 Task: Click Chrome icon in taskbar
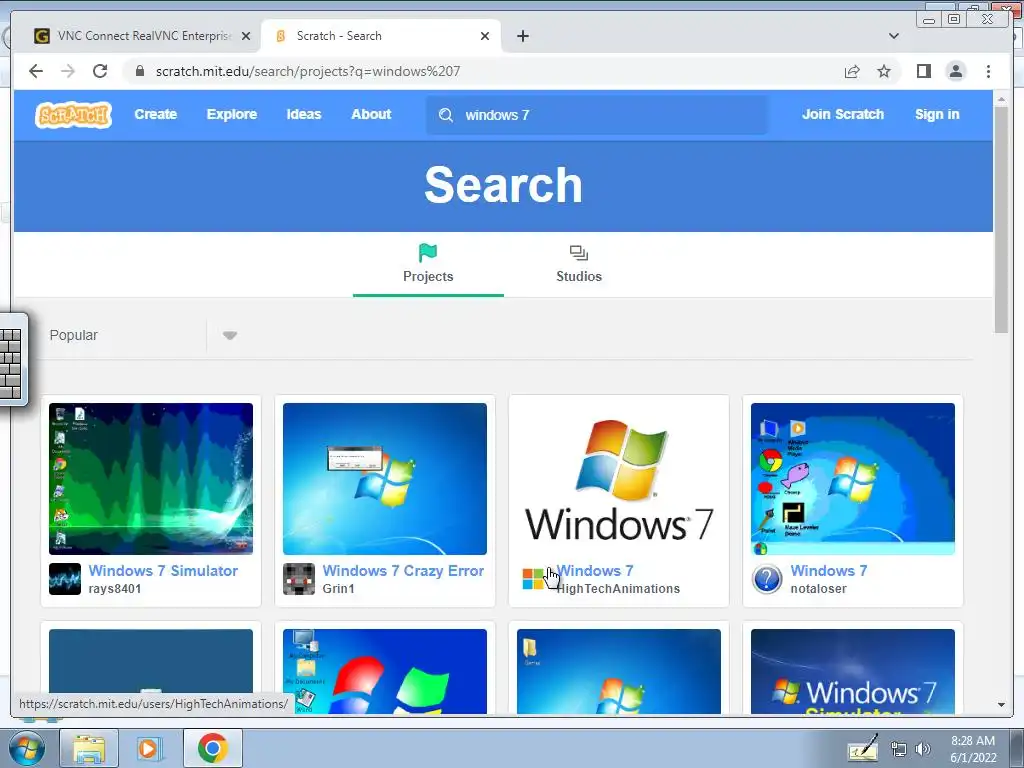[x=212, y=749]
